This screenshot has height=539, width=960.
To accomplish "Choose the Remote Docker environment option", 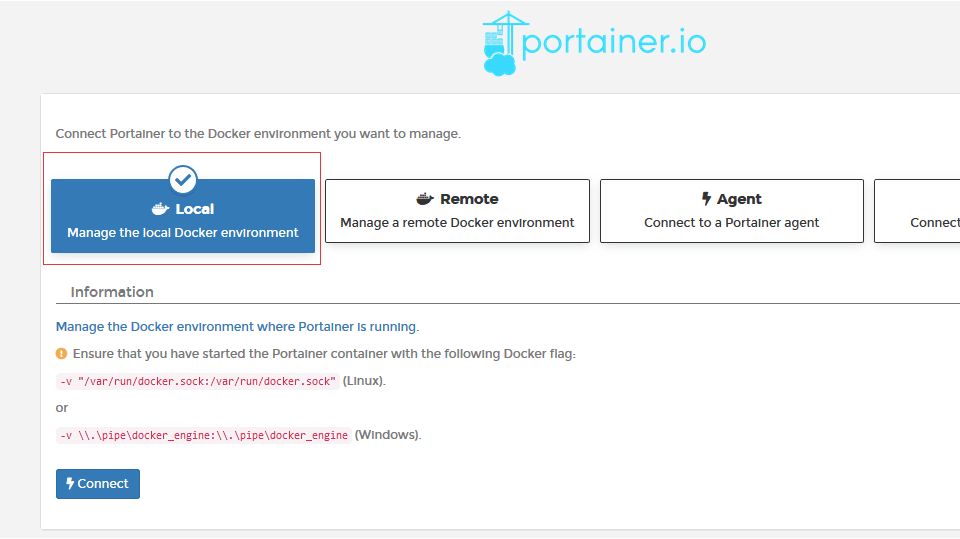I will pos(457,211).
